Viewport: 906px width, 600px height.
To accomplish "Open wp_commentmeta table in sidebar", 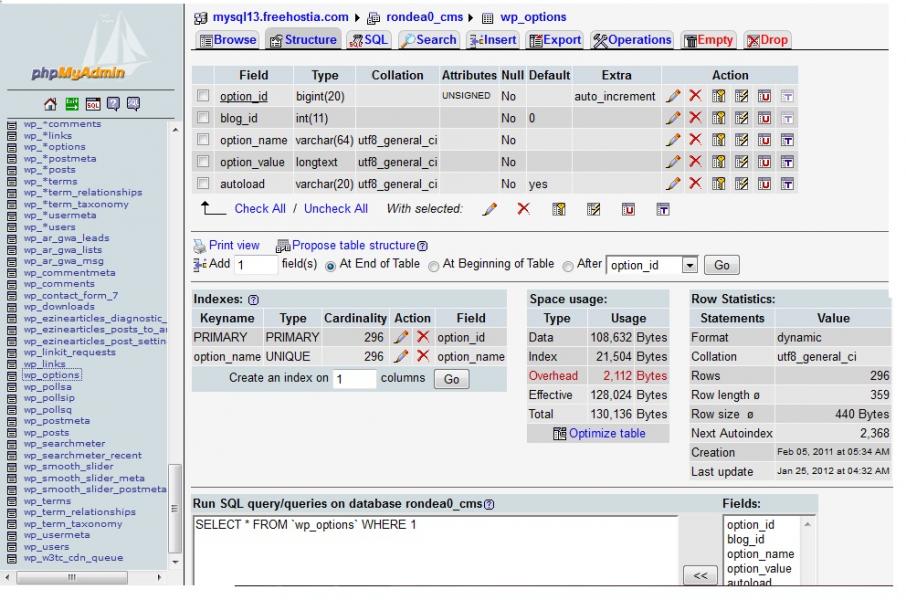I will [x=69, y=272].
